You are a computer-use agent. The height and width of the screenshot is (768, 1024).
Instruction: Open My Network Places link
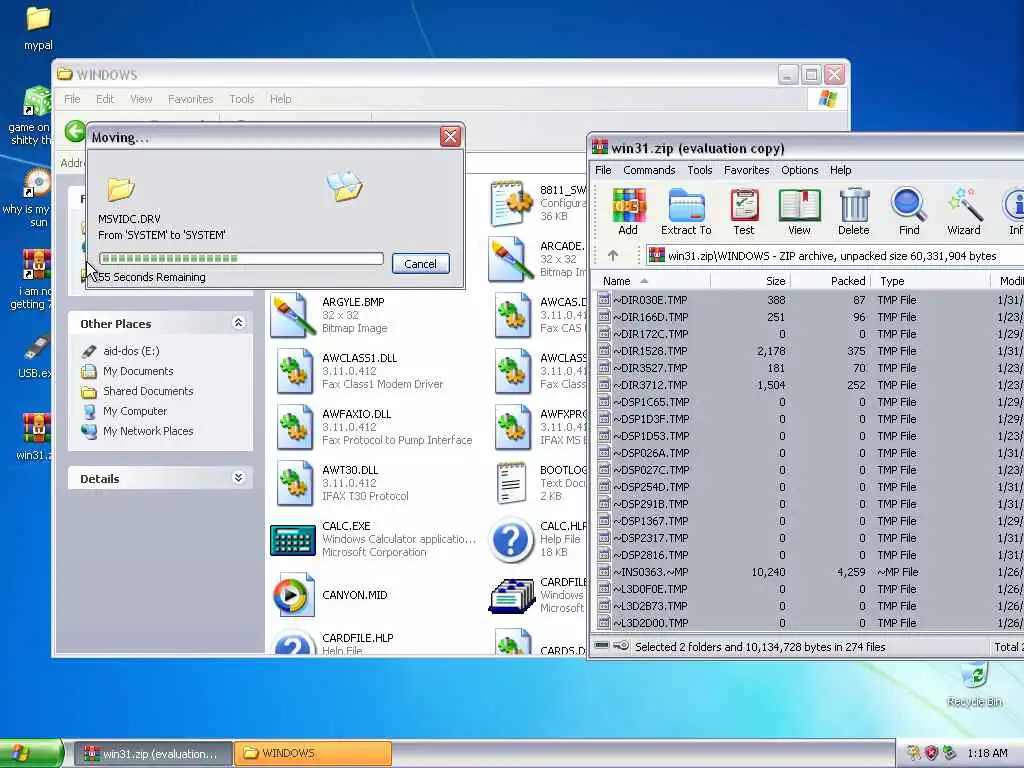pyautogui.click(x=148, y=431)
